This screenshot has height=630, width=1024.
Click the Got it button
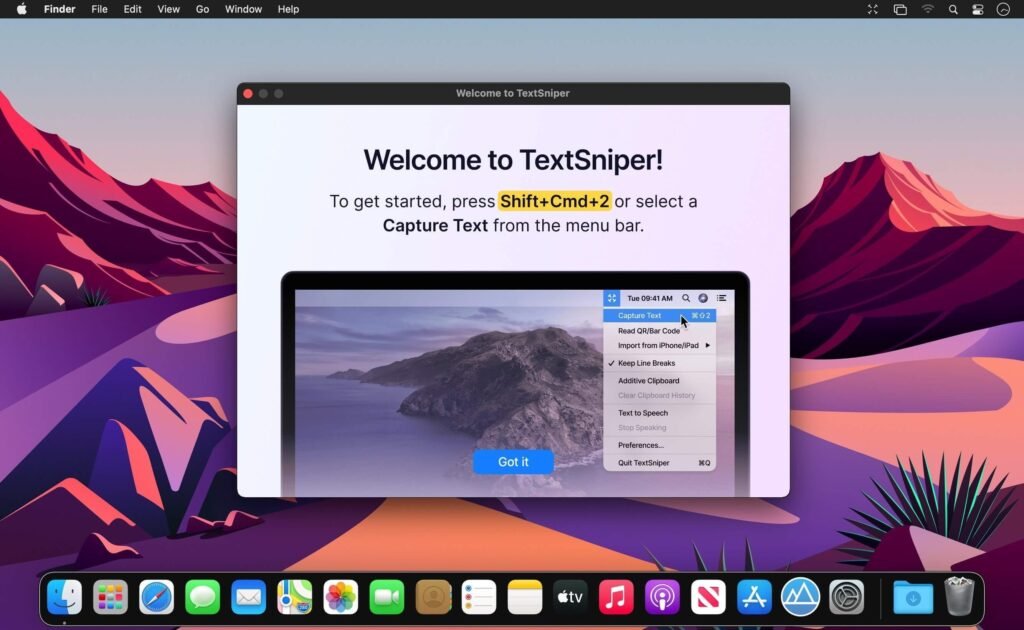tap(513, 461)
